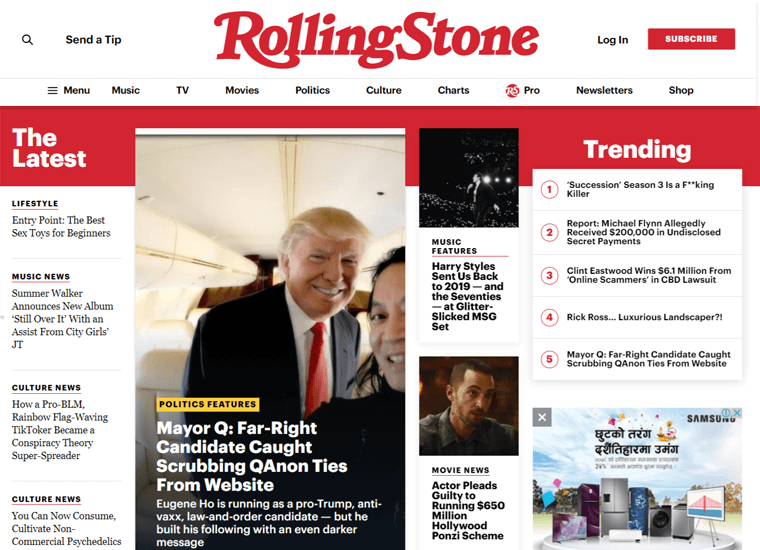The image size is (760, 550).
Task: Click the AdChoices info icon on ad
Action: tap(726, 413)
